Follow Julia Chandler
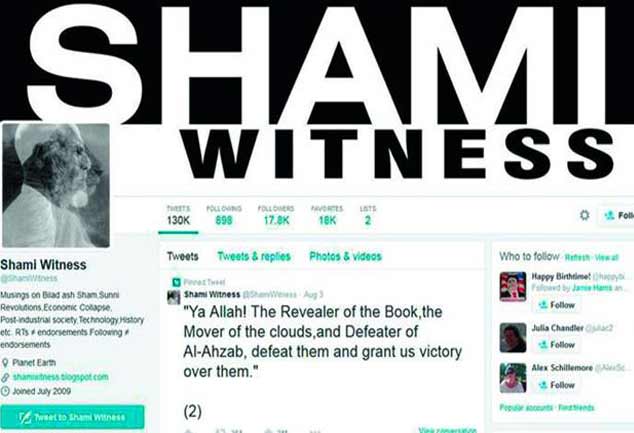The width and height of the screenshot is (634, 433). 556,344
